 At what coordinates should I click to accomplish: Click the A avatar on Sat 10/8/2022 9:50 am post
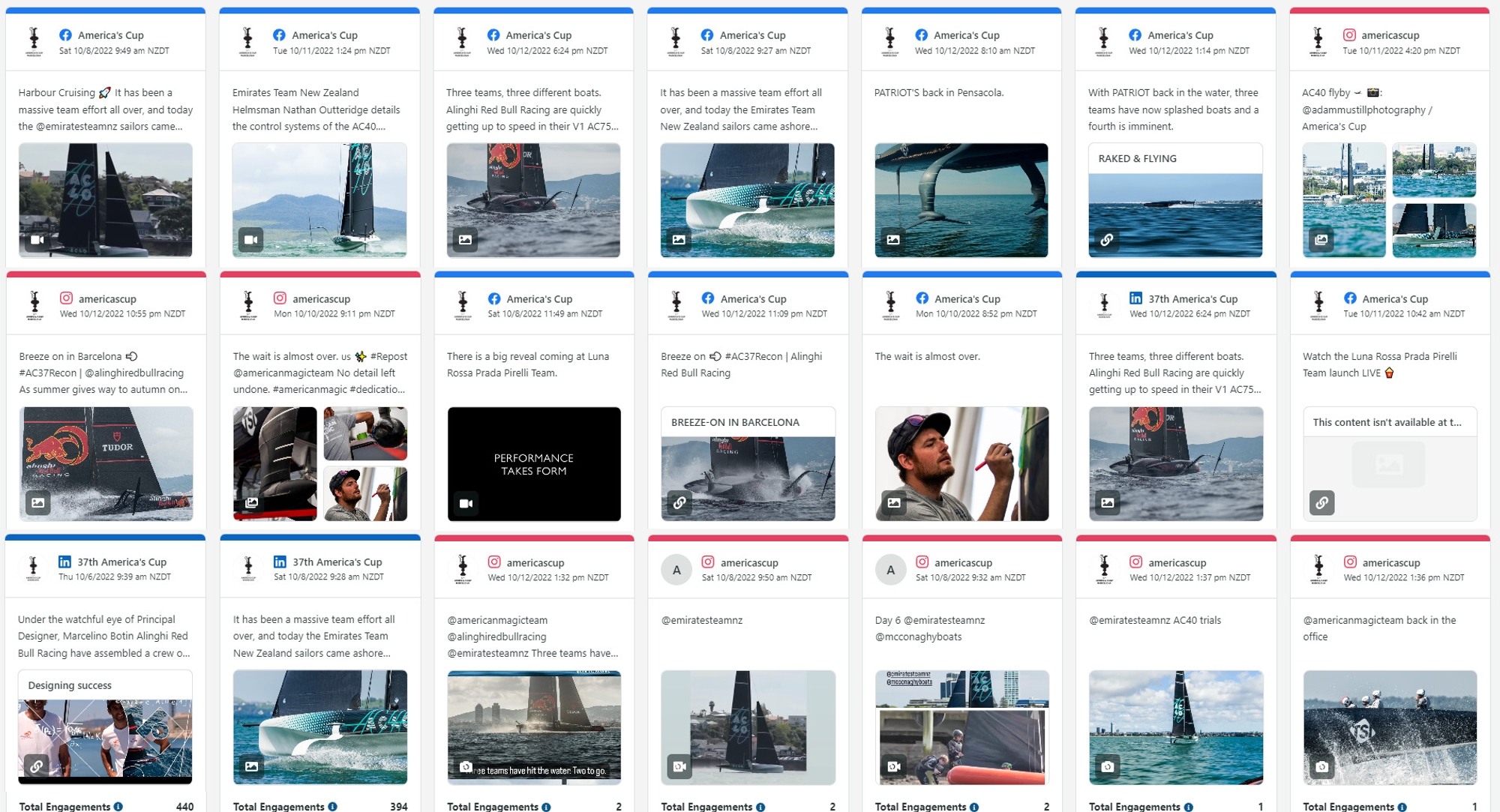pyautogui.click(x=676, y=570)
